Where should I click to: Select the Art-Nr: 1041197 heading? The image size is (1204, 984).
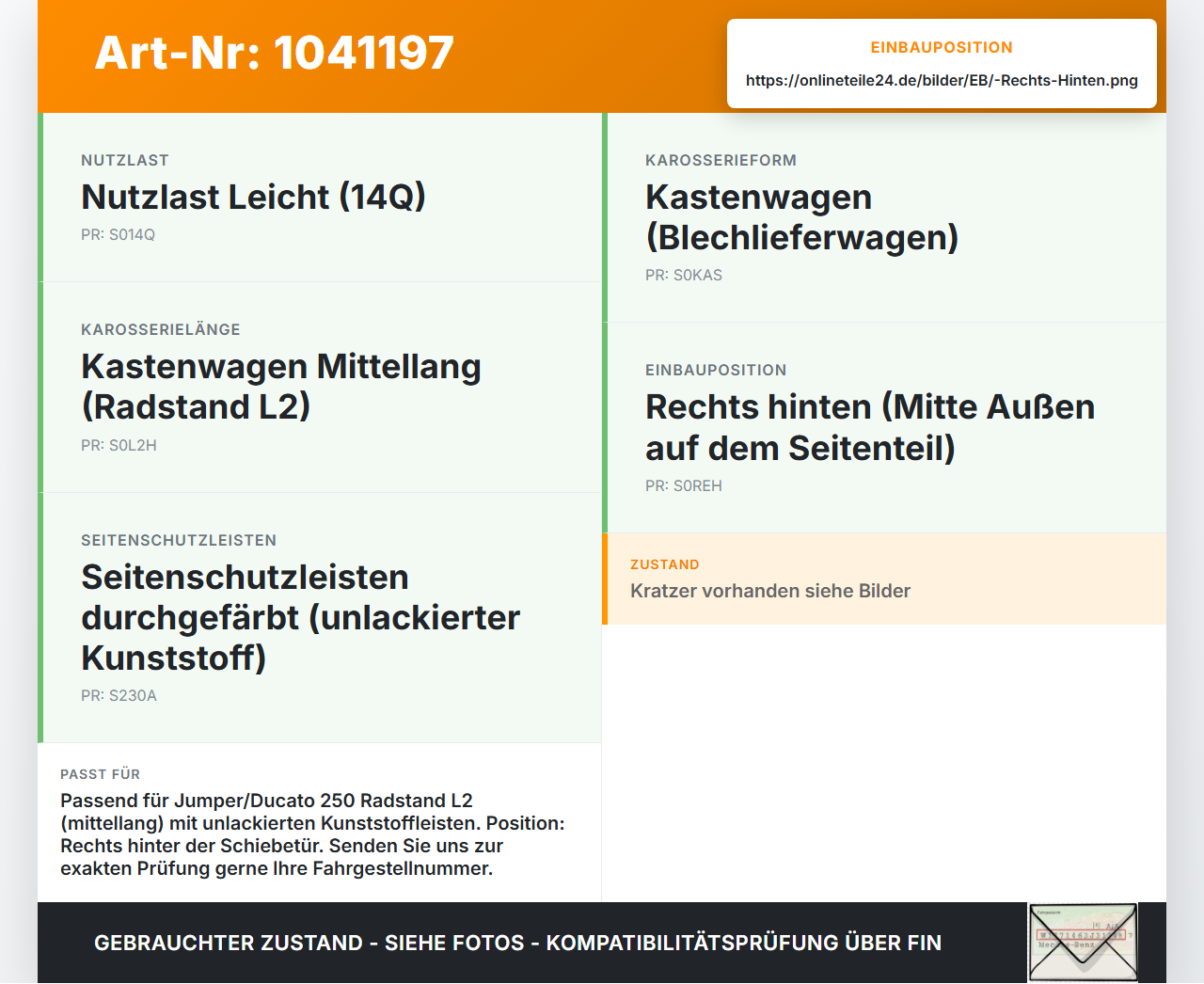[x=275, y=53]
